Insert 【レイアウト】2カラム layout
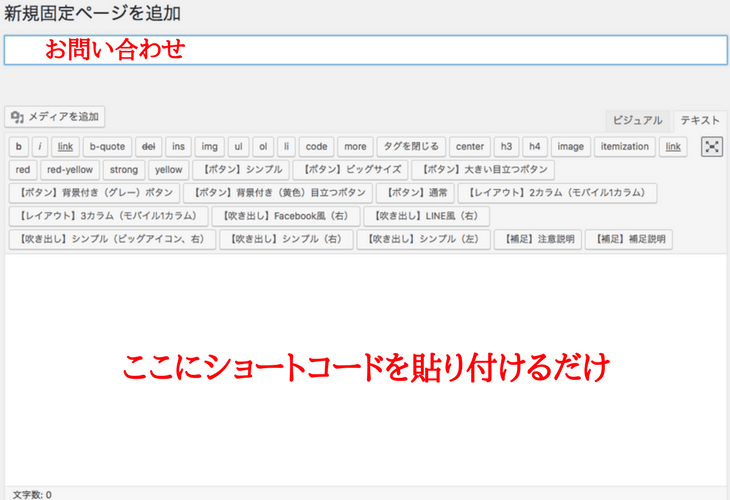Image resolution: width=730 pixels, height=500 pixels. coord(557,193)
